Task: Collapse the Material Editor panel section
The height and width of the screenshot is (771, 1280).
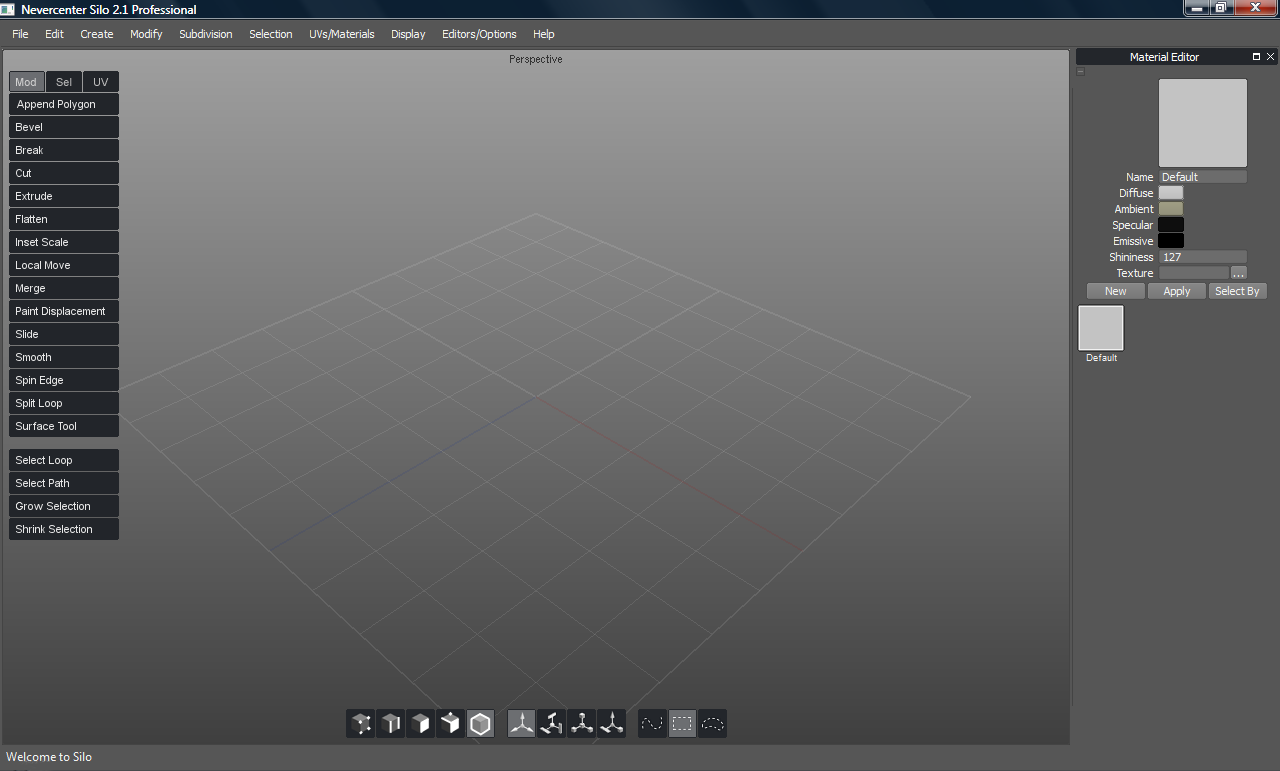Action: [x=1080, y=72]
